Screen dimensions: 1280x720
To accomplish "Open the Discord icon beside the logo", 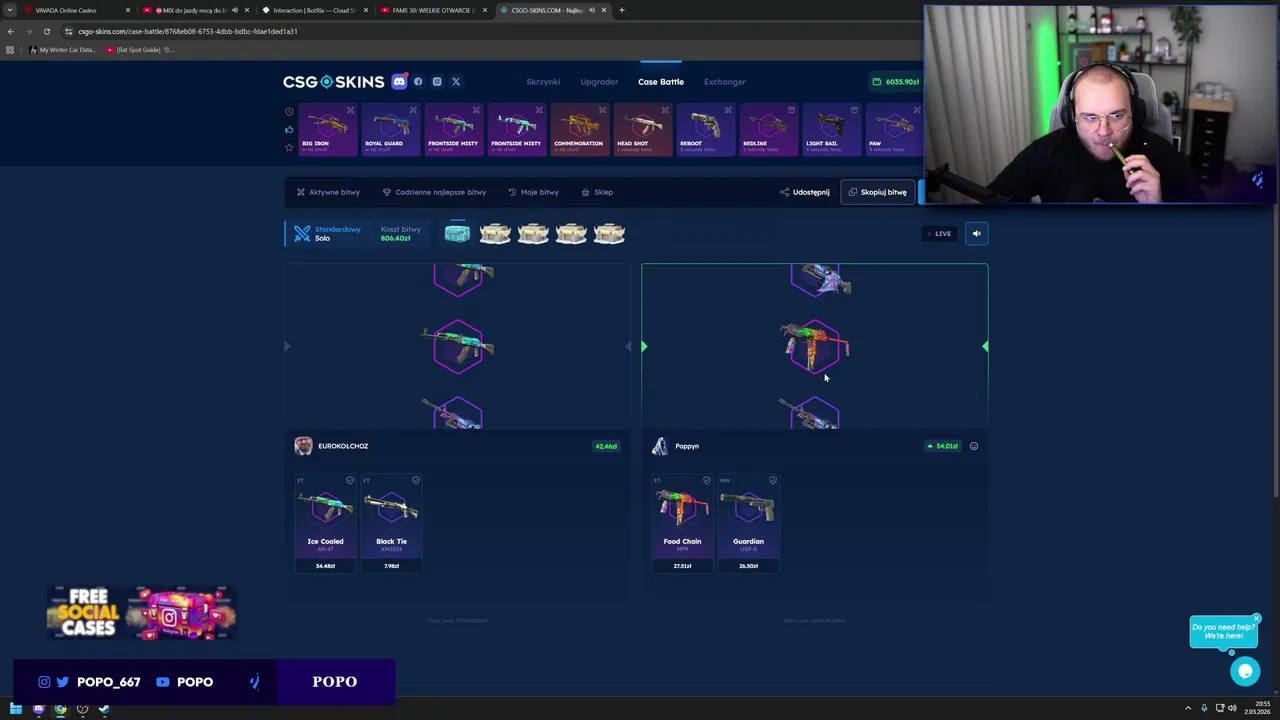I will coord(399,81).
